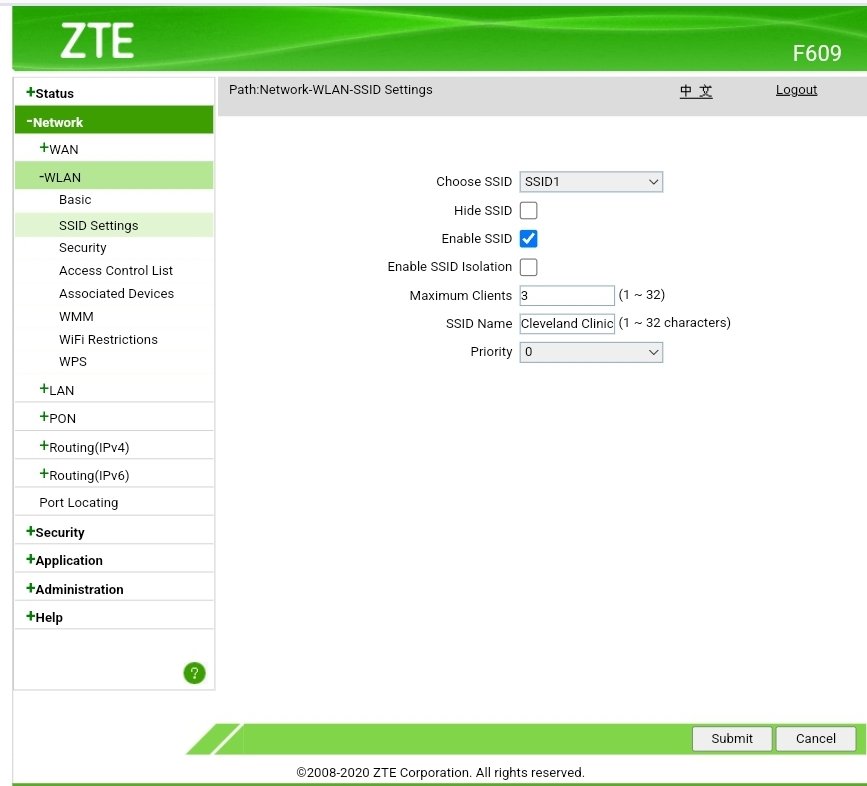Open the Priority dropdown
867x786 pixels.
coord(591,352)
